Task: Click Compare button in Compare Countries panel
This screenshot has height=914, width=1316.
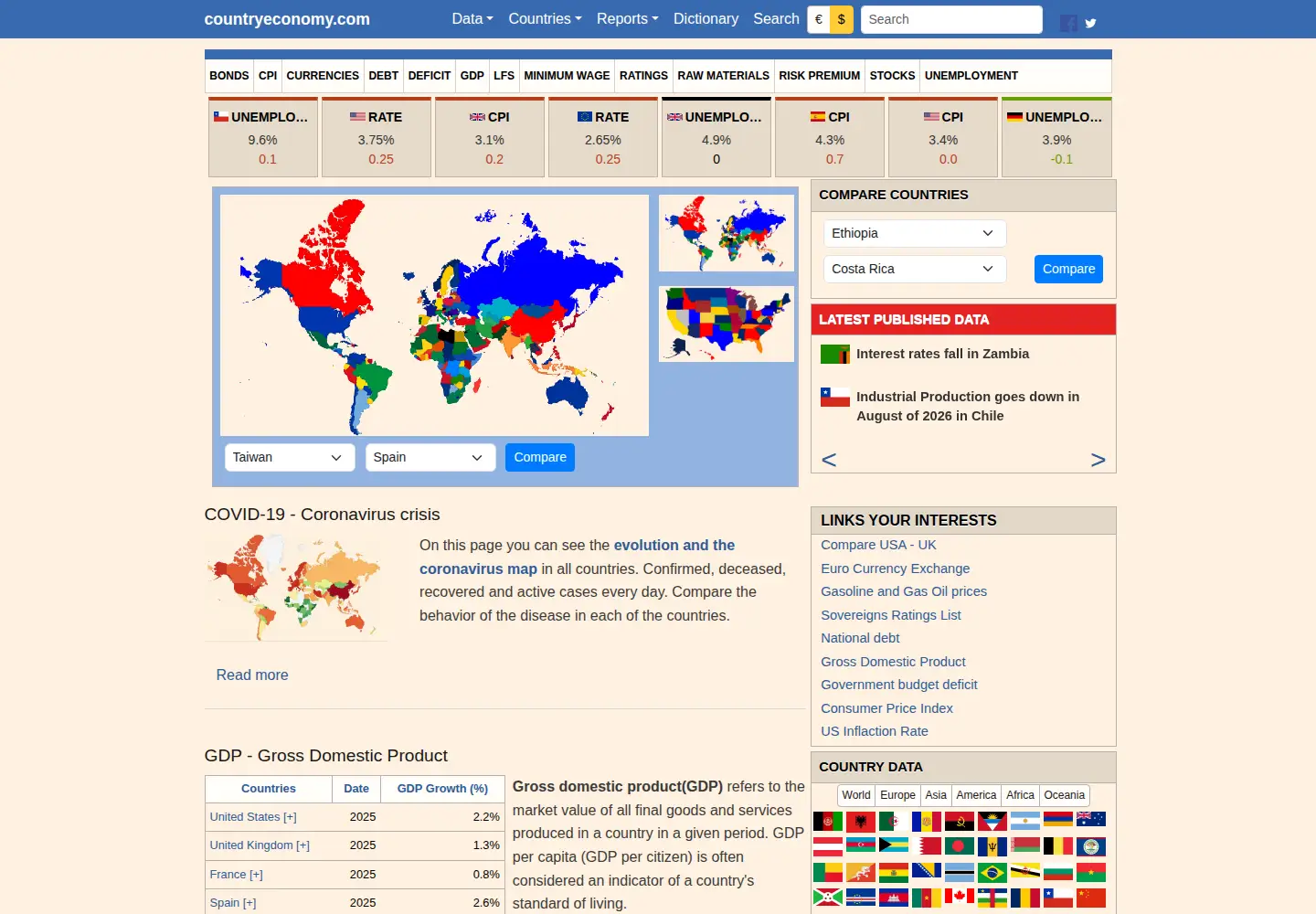Action: pyautogui.click(x=1068, y=269)
